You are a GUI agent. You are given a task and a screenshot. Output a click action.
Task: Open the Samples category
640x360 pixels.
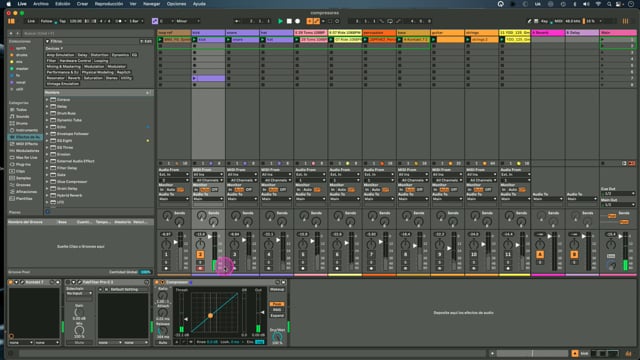[x=22, y=178]
